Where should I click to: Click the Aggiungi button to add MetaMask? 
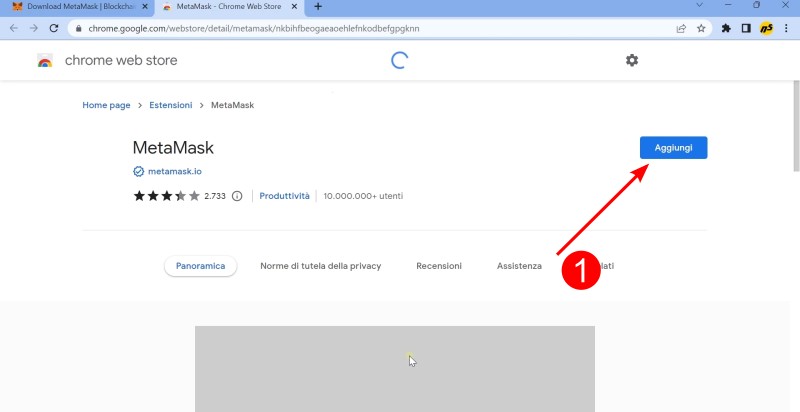click(673, 148)
